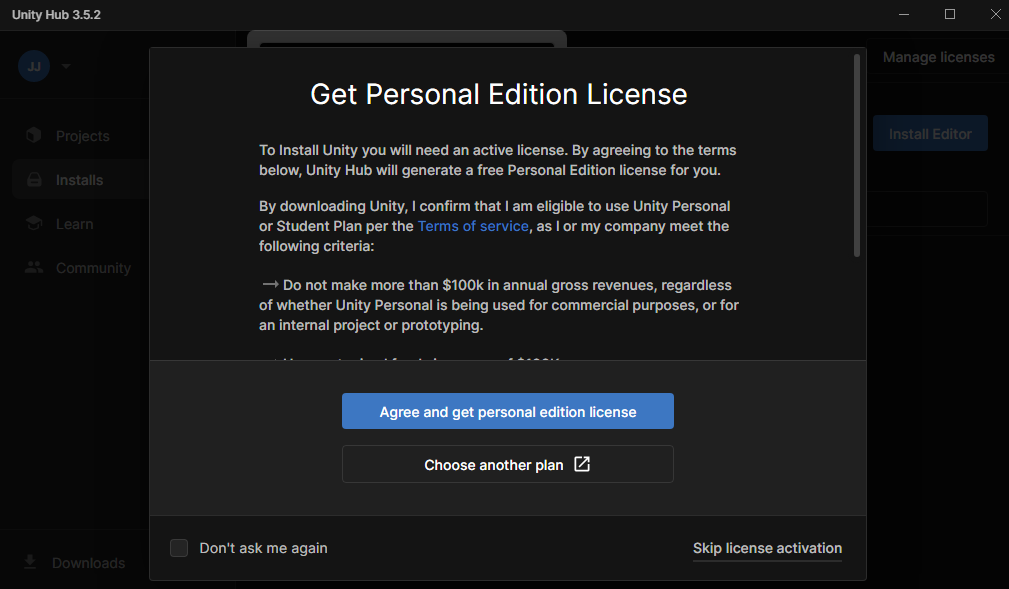
Task: Open external link icon on Choose another plan
Action: click(x=582, y=464)
